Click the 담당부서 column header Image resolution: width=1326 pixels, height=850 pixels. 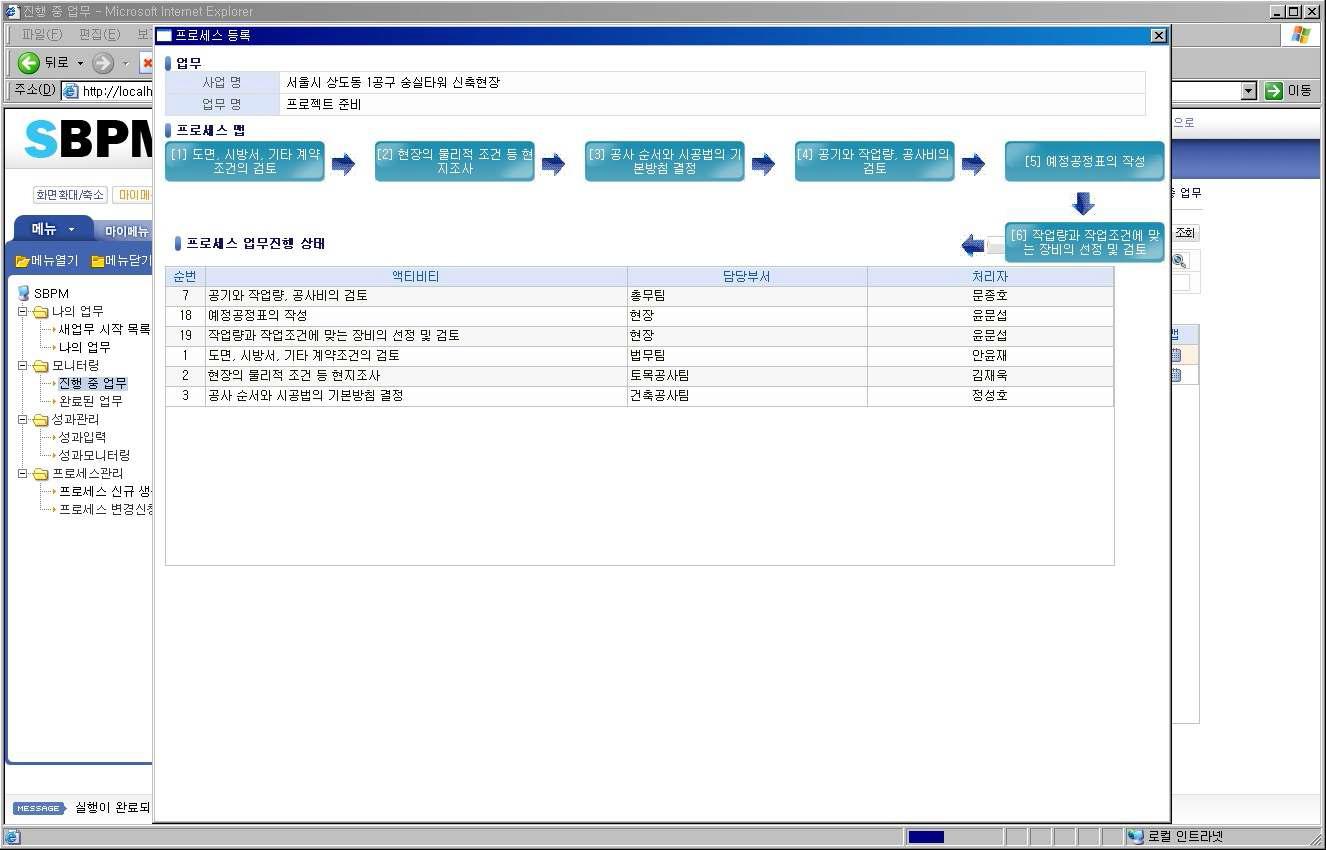coord(747,276)
